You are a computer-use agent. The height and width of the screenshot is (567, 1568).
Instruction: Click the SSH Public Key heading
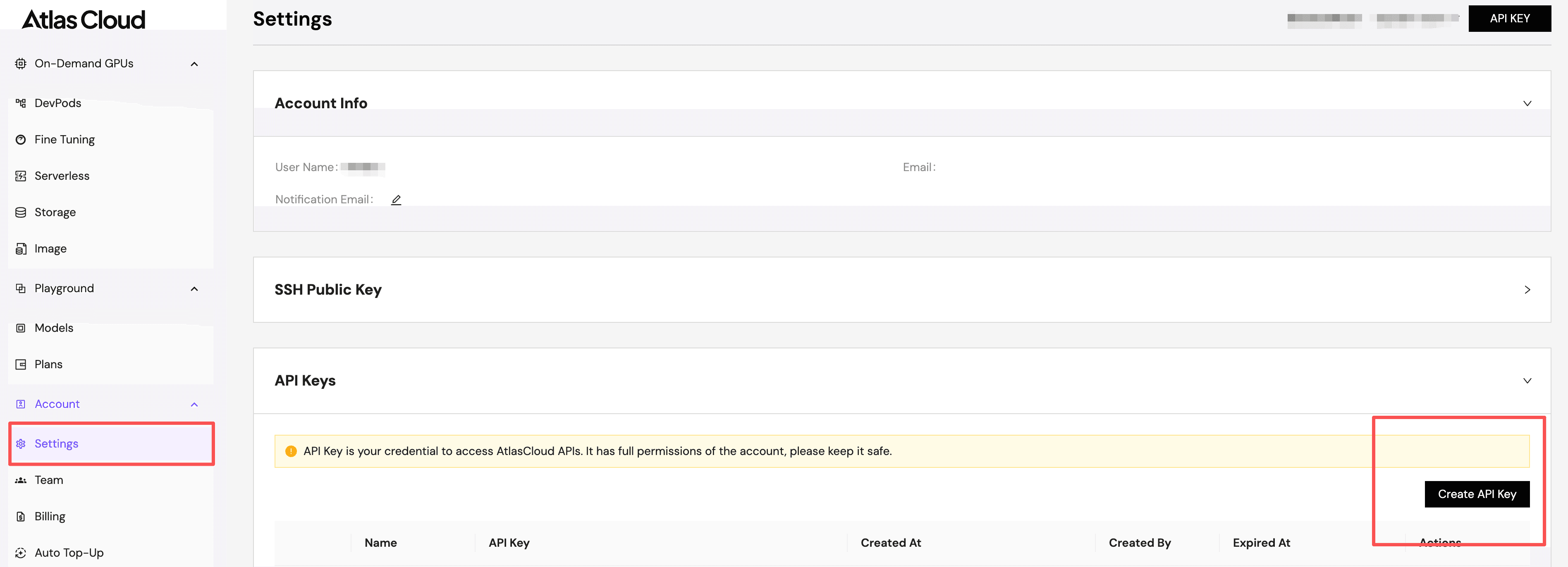(x=328, y=290)
